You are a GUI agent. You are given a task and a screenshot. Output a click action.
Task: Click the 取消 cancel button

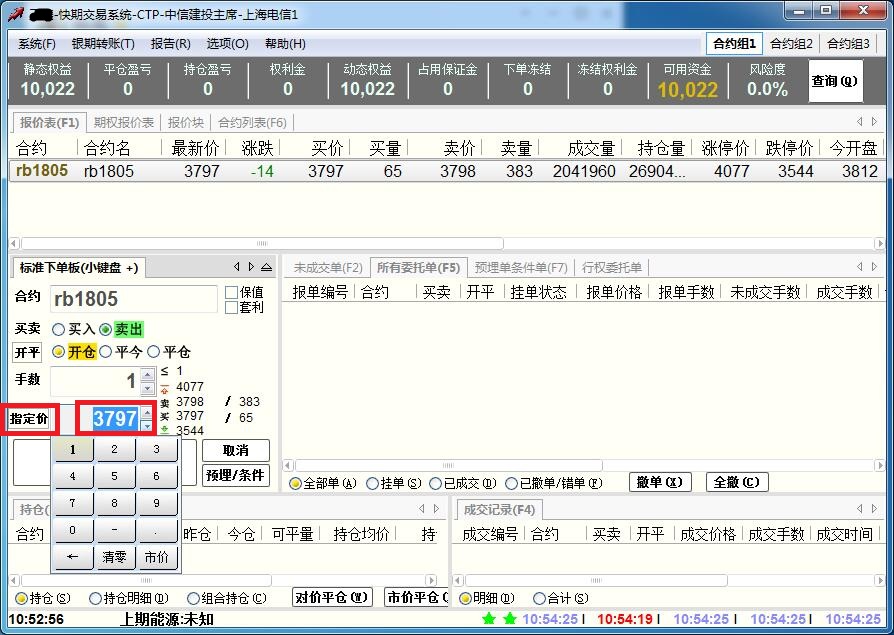(x=235, y=450)
